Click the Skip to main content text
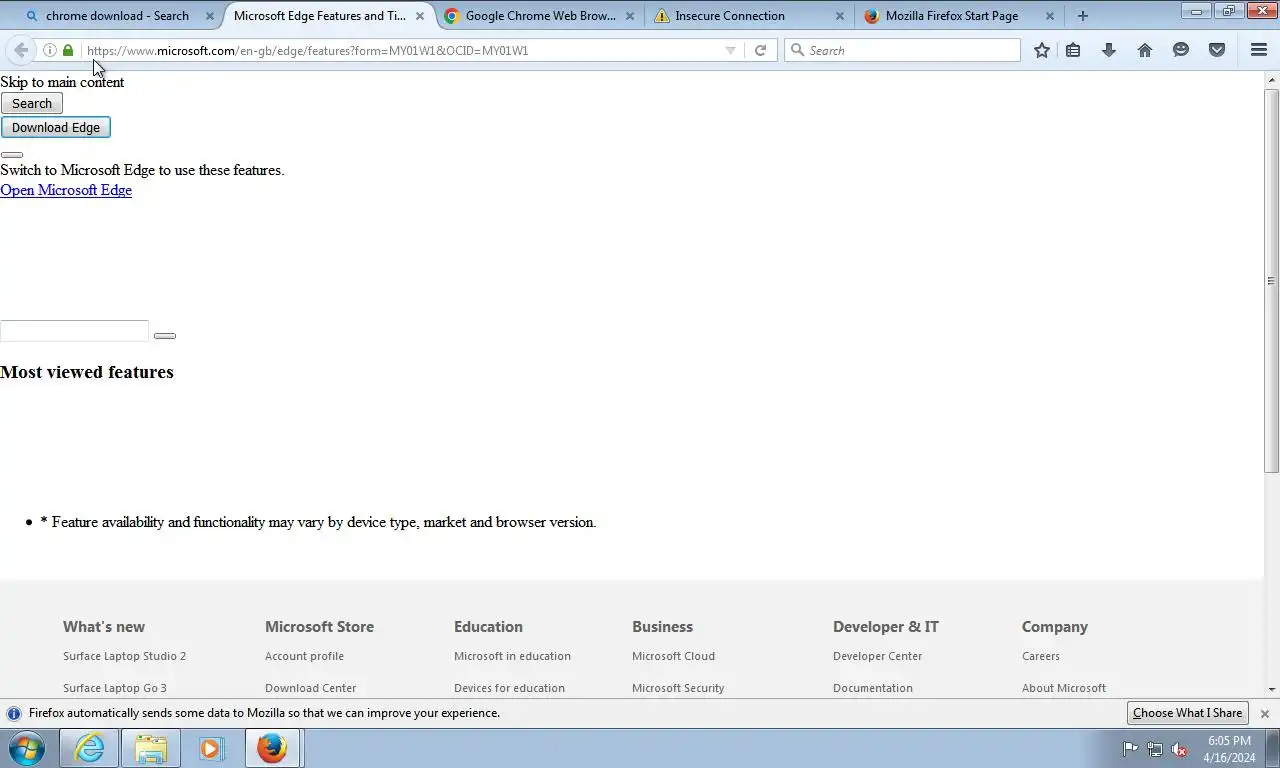The height and width of the screenshot is (768, 1280). [62, 82]
